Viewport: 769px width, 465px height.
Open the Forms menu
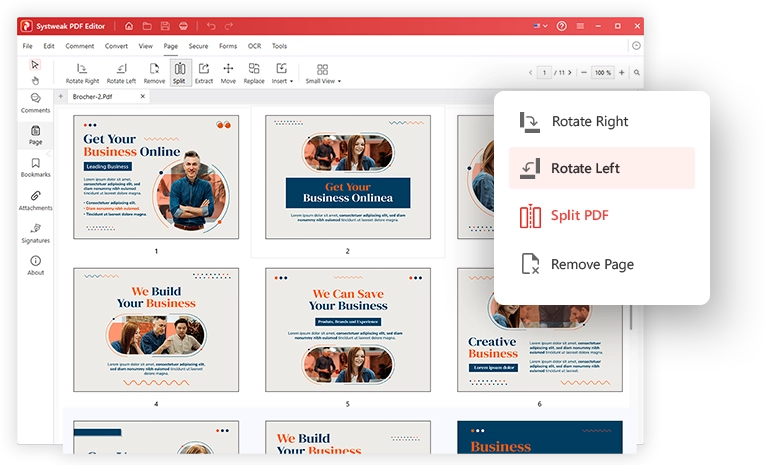(228, 46)
